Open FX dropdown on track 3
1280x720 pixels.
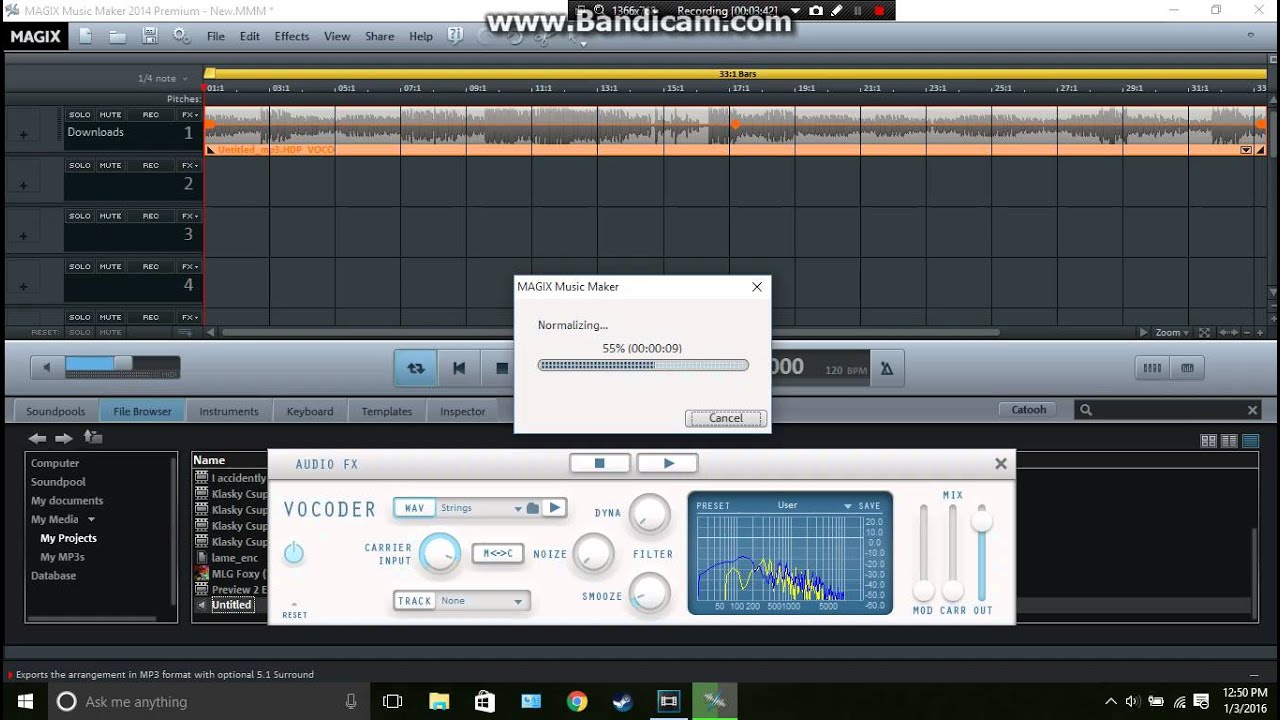coord(189,216)
